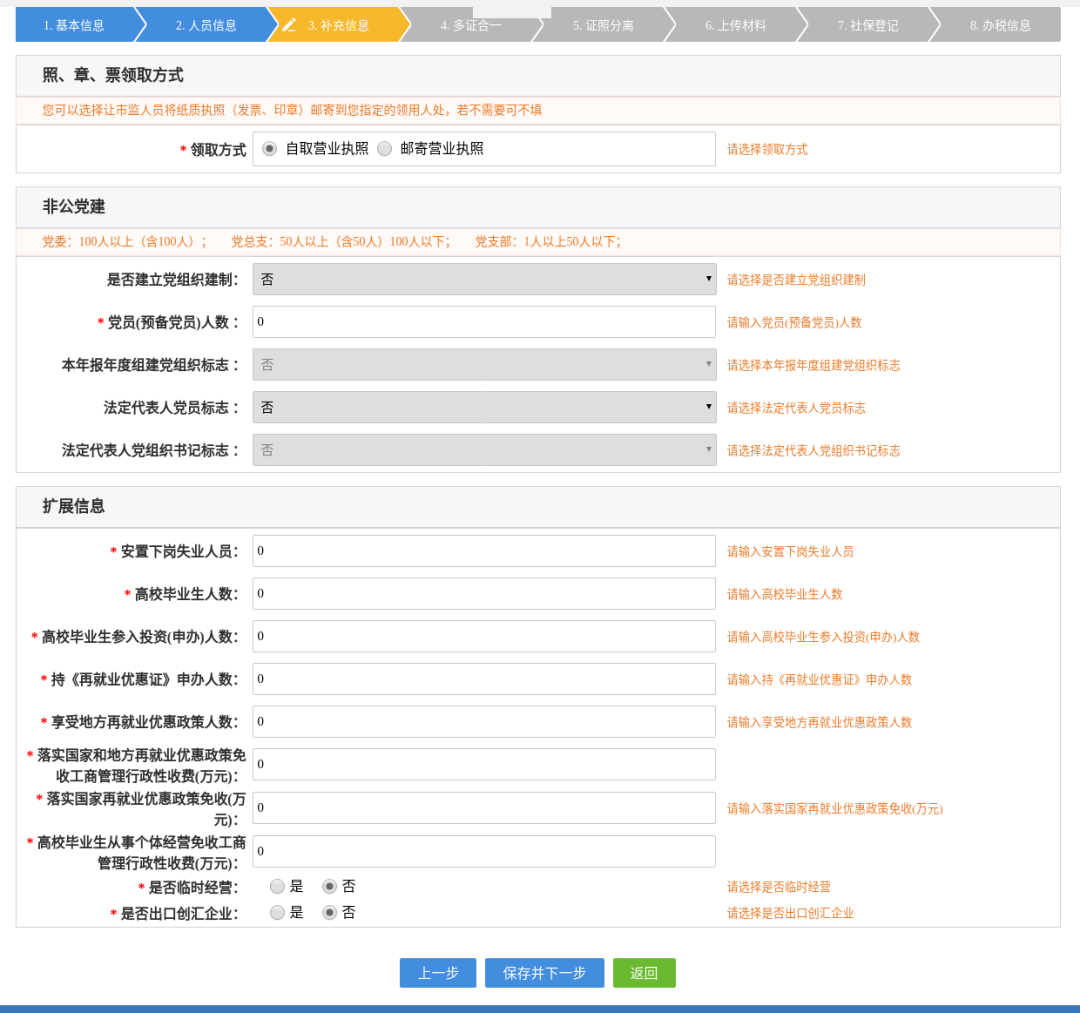Choose 否 for 是否临时经营
The height and width of the screenshot is (1013, 1080).
(329, 886)
